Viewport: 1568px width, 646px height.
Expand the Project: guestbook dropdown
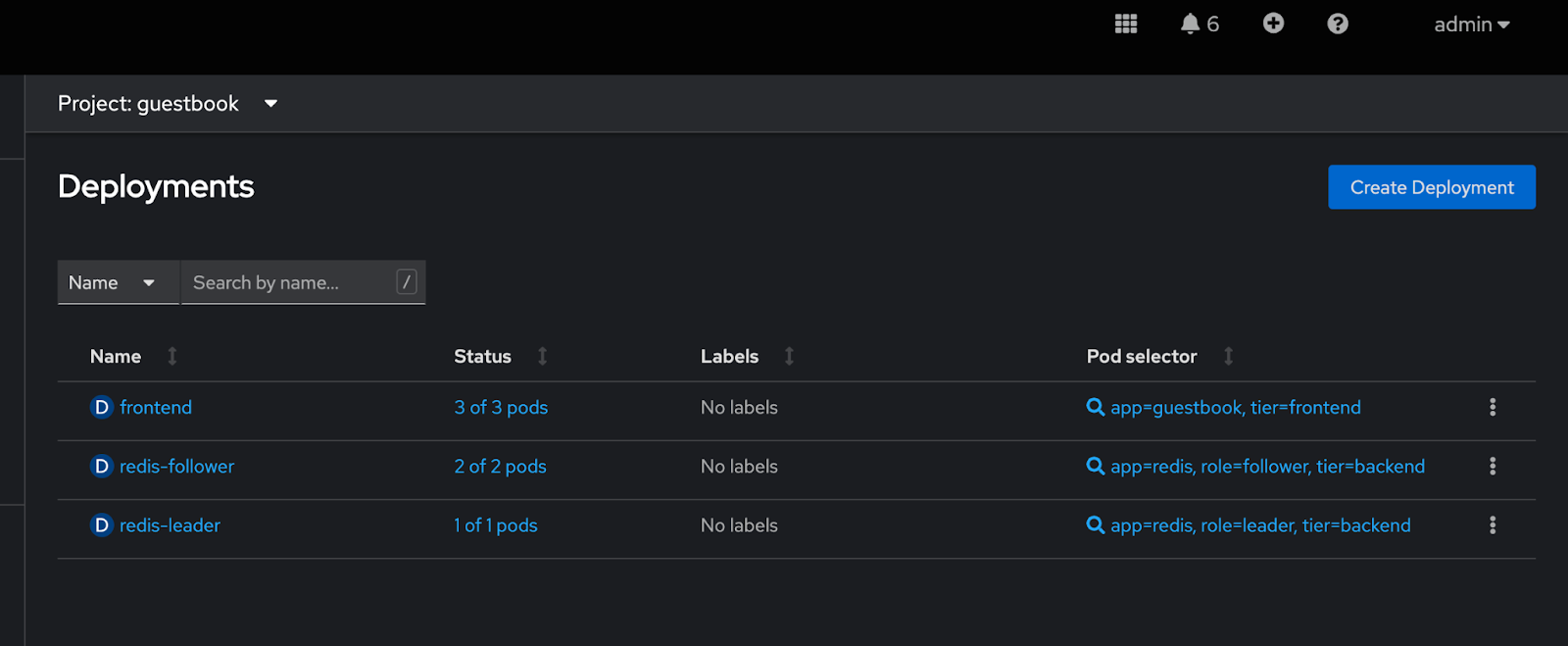point(168,103)
